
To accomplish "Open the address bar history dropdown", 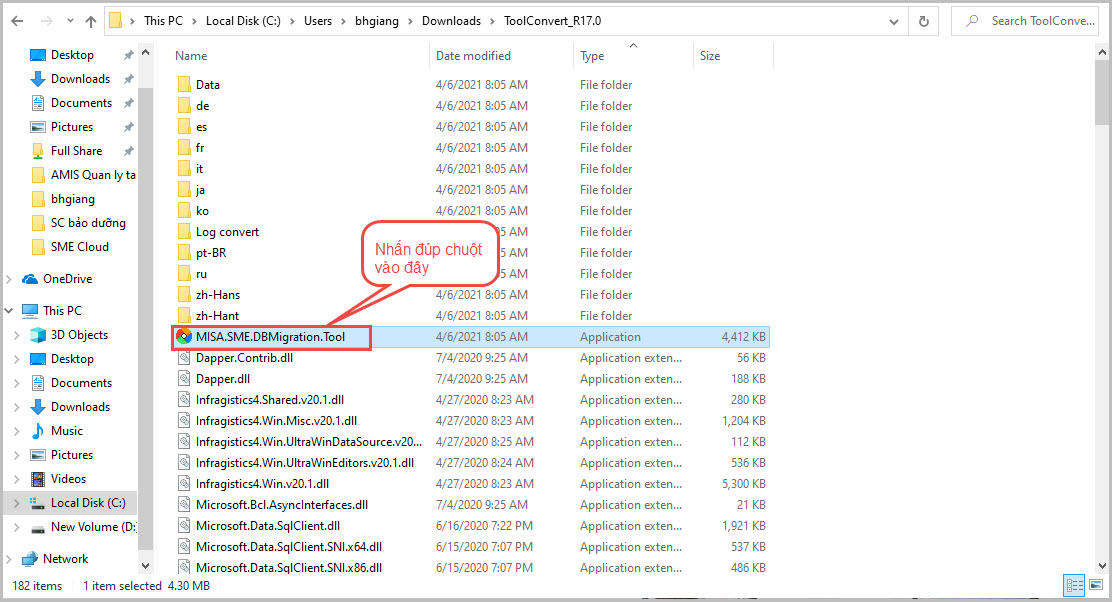I will [x=894, y=21].
